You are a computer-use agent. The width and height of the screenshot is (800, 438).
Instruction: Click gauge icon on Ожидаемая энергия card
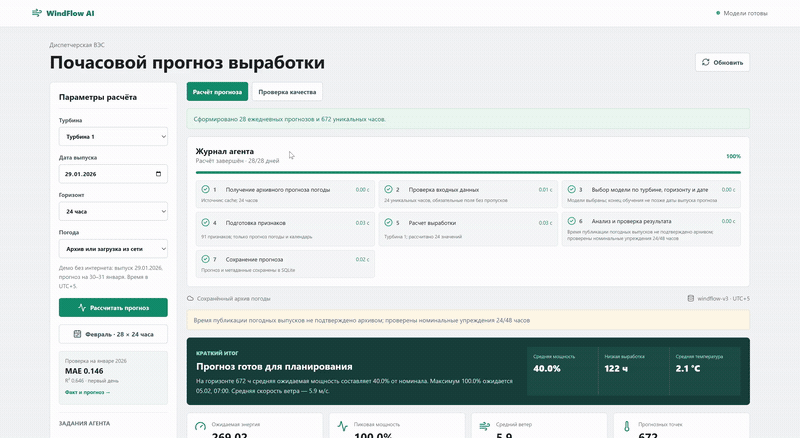200,426
